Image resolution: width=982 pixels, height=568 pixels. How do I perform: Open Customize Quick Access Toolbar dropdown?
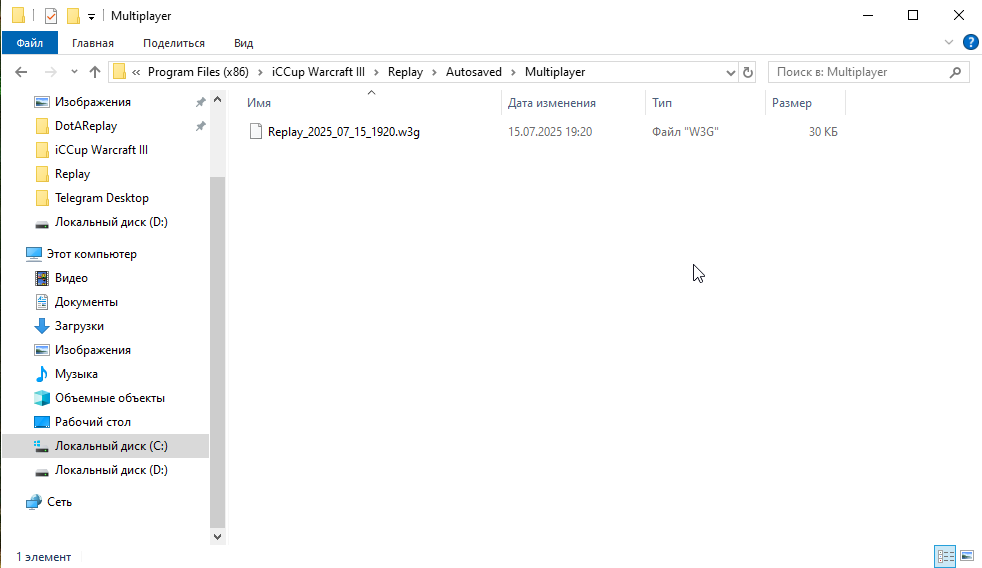[91, 16]
